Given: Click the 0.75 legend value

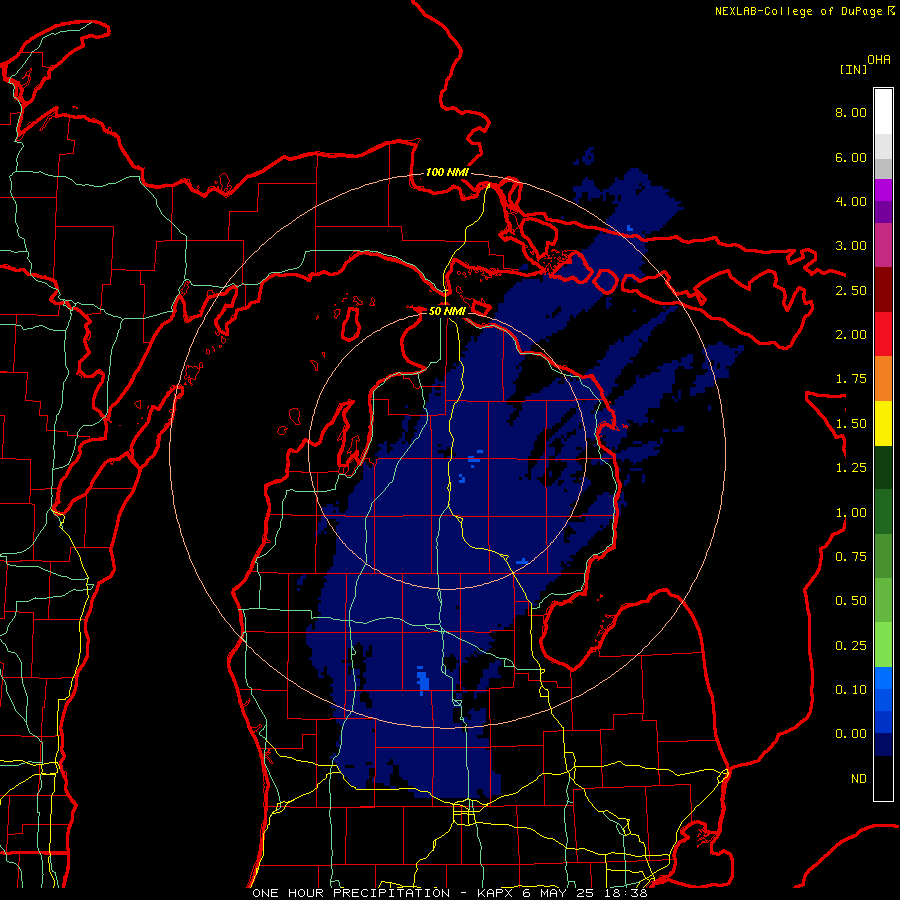Looking at the screenshot, I should click(851, 557).
